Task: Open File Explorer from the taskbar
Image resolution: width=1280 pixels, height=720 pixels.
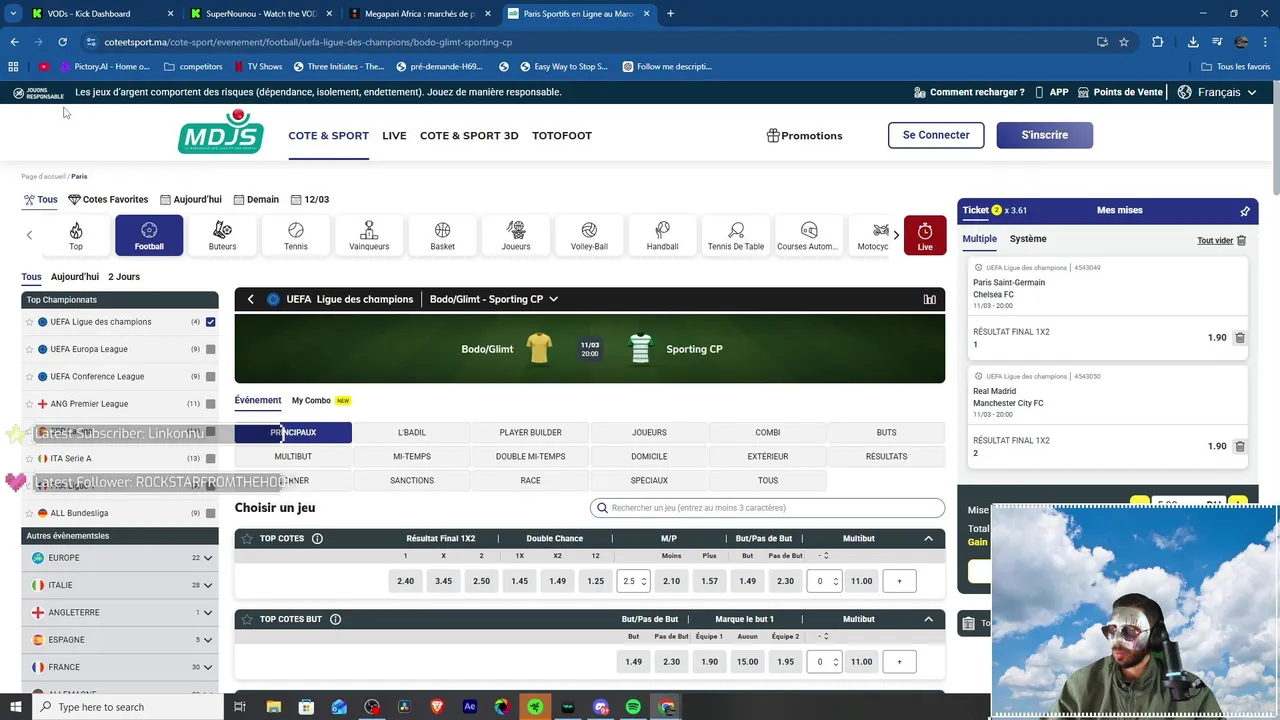Action: (x=273, y=707)
